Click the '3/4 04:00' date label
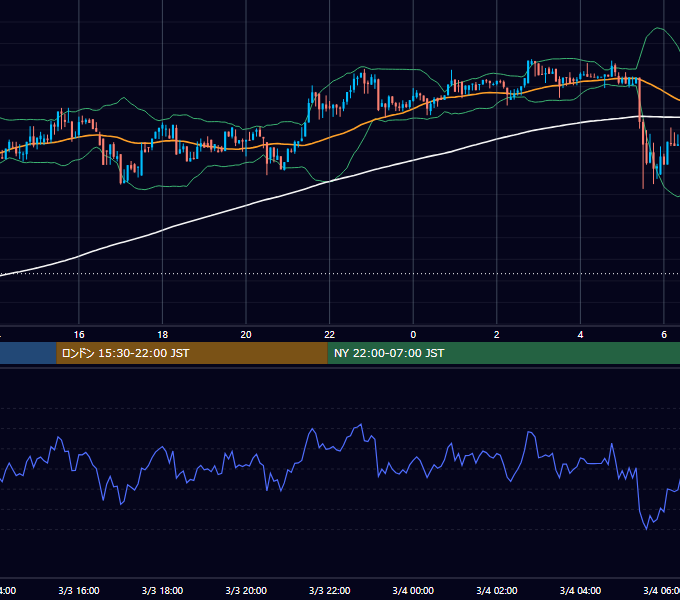This screenshot has width=680, height=600. tap(580, 590)
